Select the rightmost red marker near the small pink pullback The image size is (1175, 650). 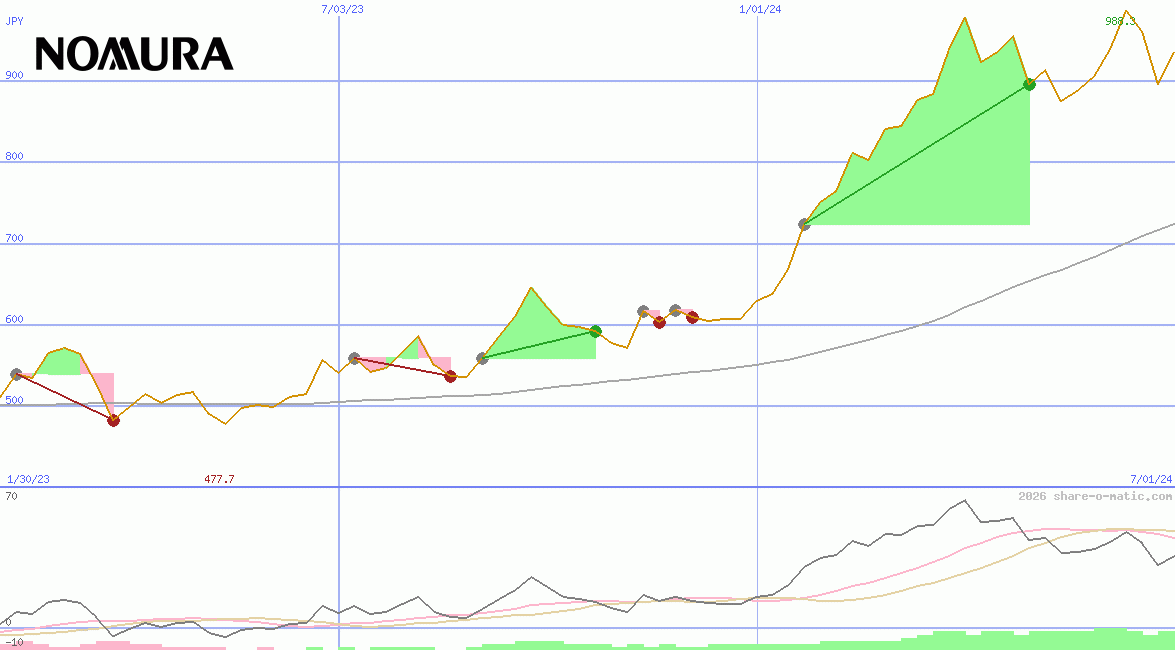[x=690, y=318]
